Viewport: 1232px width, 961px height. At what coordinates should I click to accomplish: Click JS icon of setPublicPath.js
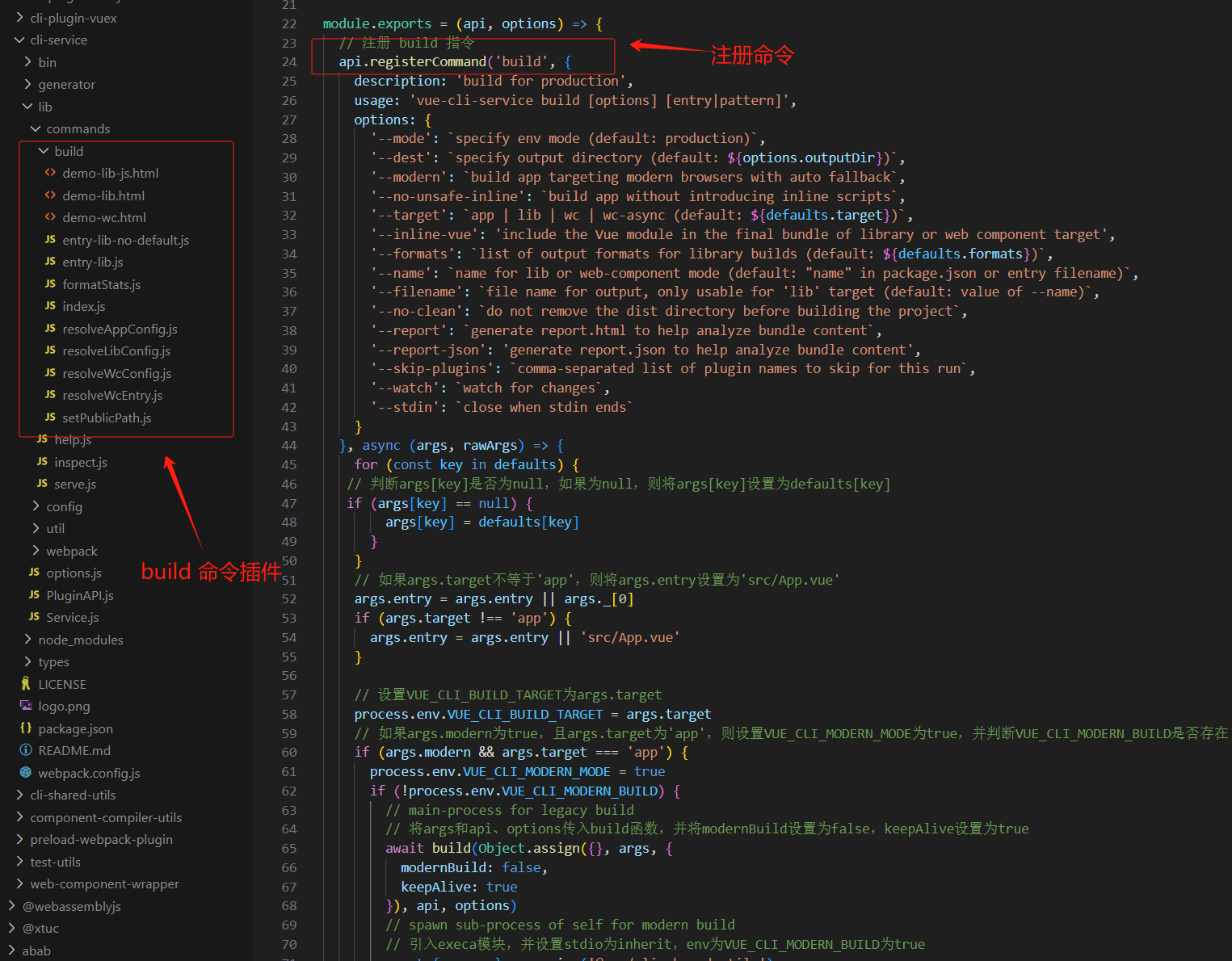tap(50, 418)
